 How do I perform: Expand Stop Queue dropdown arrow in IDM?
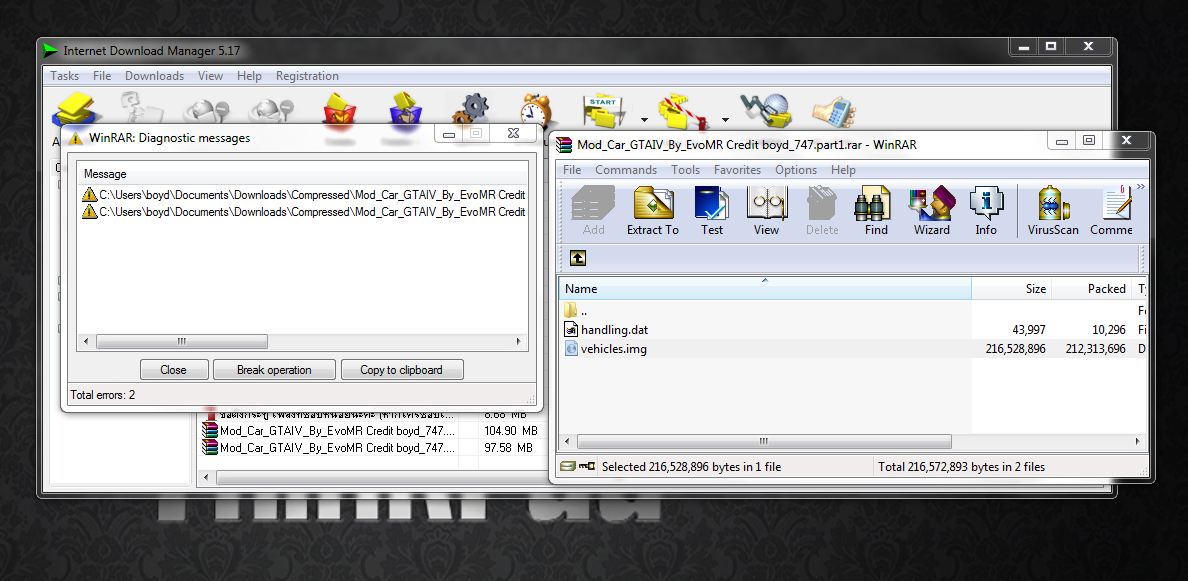(725, 120)
